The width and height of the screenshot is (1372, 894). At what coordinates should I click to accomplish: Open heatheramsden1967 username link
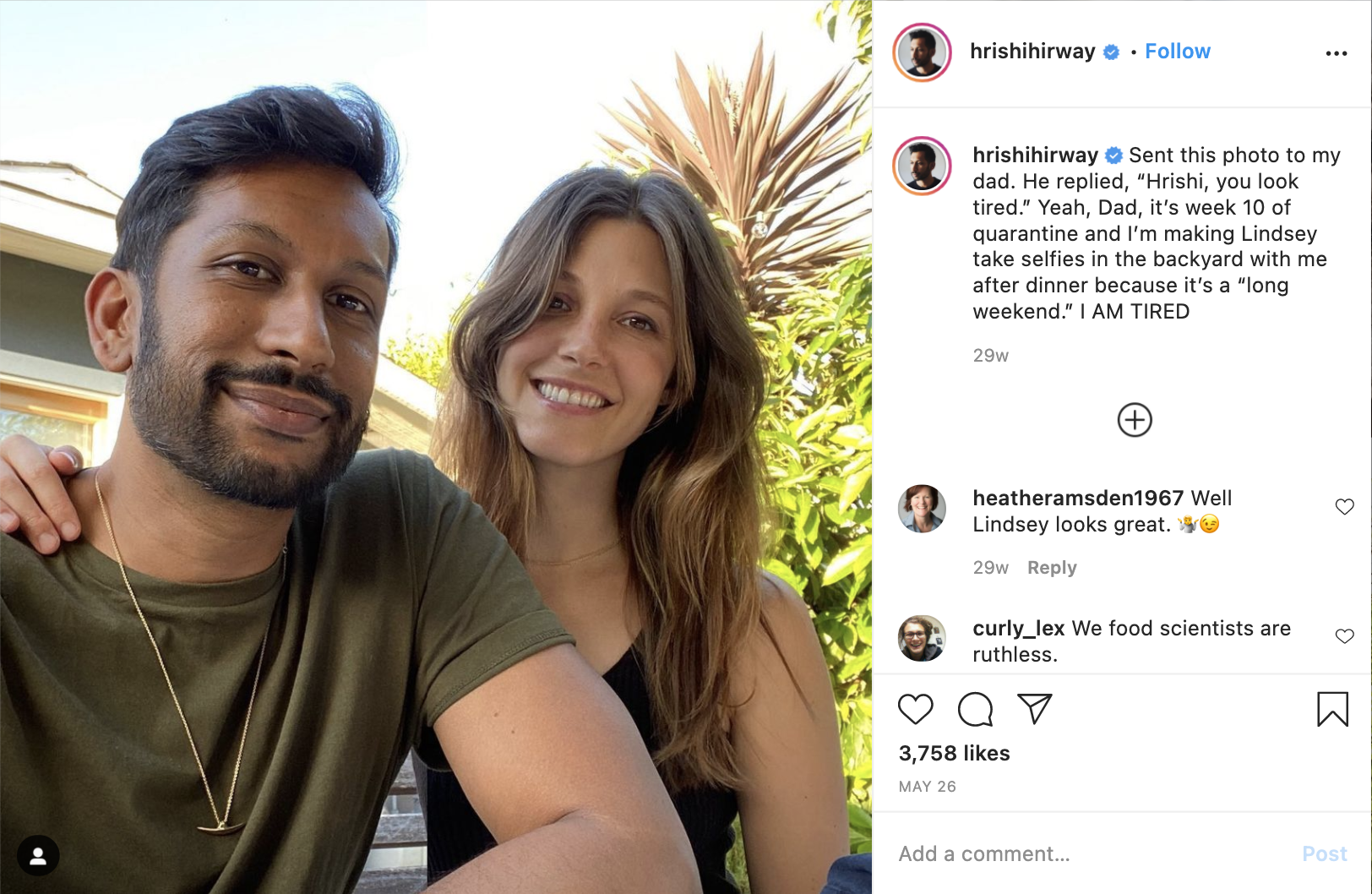pos(1078,498)
